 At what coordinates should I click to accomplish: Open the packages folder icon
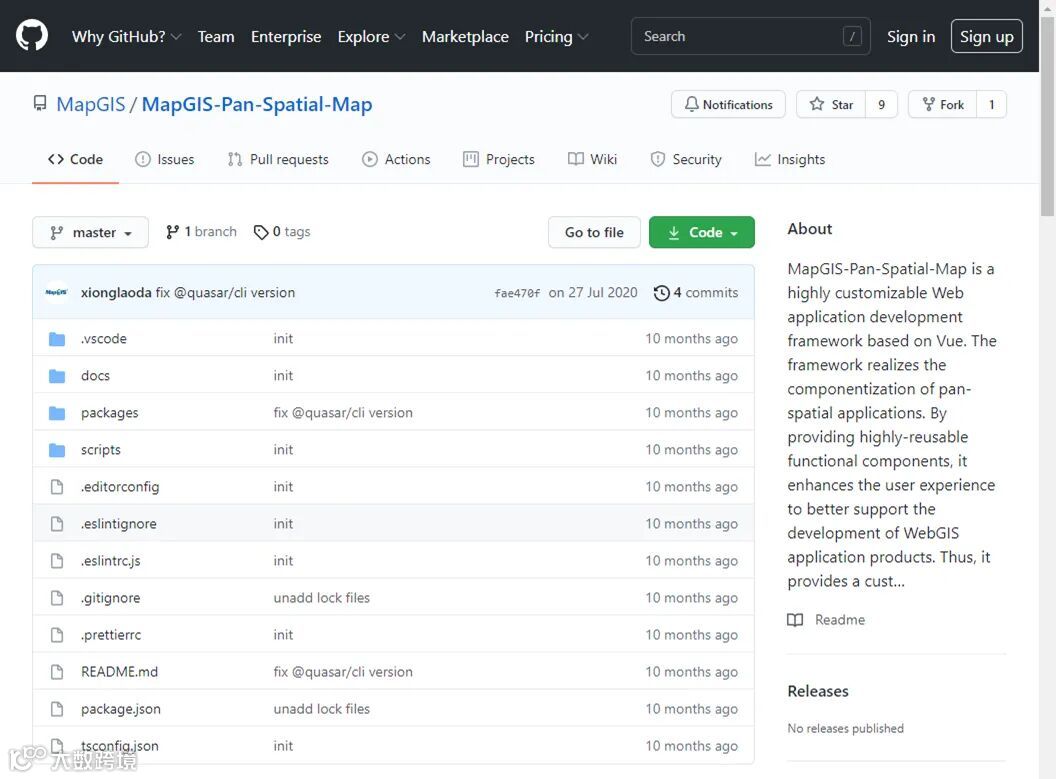(57, 413)
